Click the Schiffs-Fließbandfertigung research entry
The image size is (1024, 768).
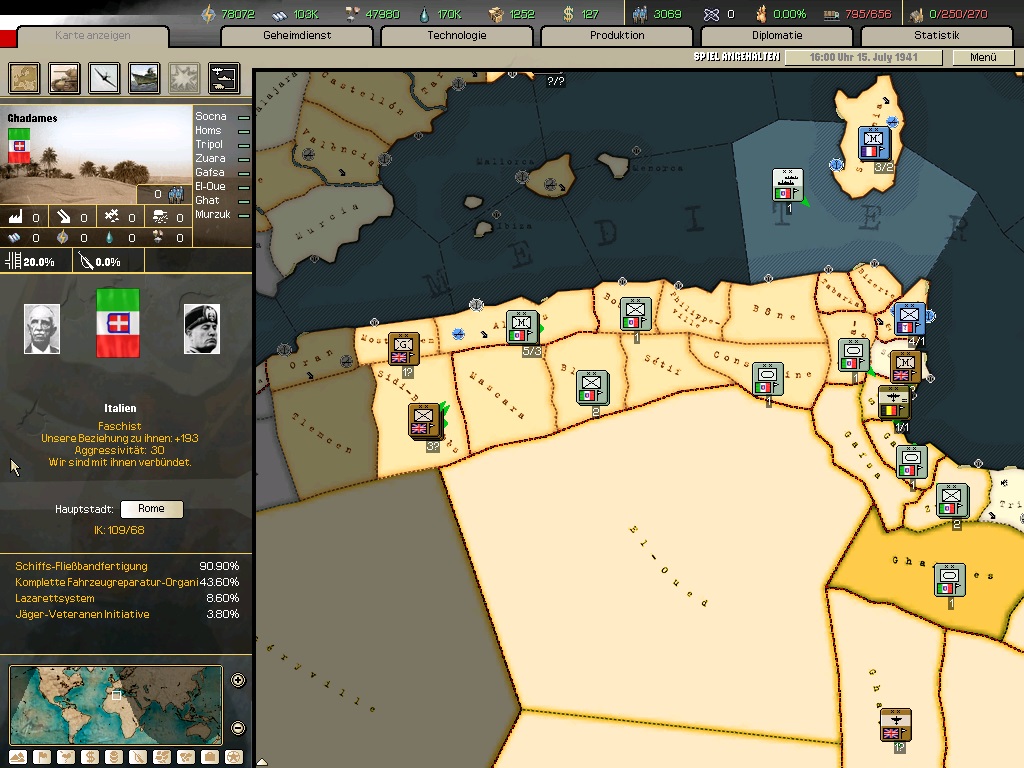point(127,566)
